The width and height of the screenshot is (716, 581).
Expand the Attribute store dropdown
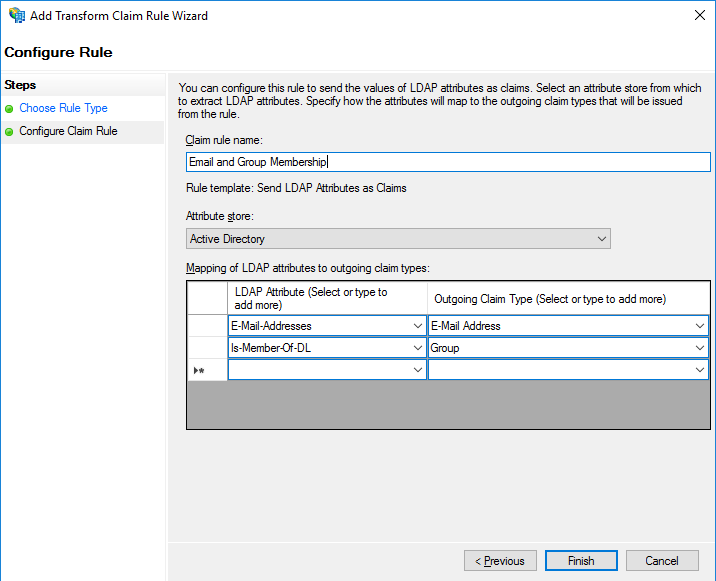pyautogui.click(x=398, y=239)
